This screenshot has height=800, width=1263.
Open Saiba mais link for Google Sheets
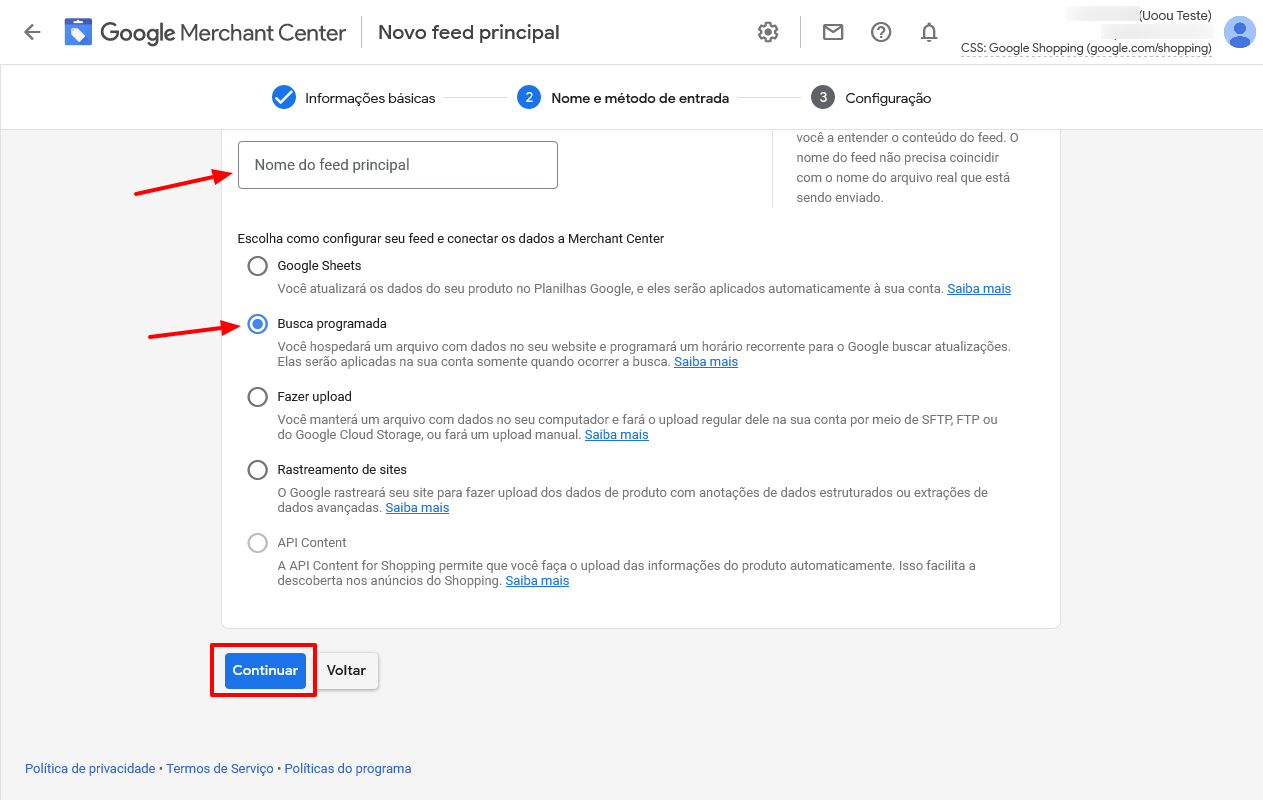tap(979, 288)
